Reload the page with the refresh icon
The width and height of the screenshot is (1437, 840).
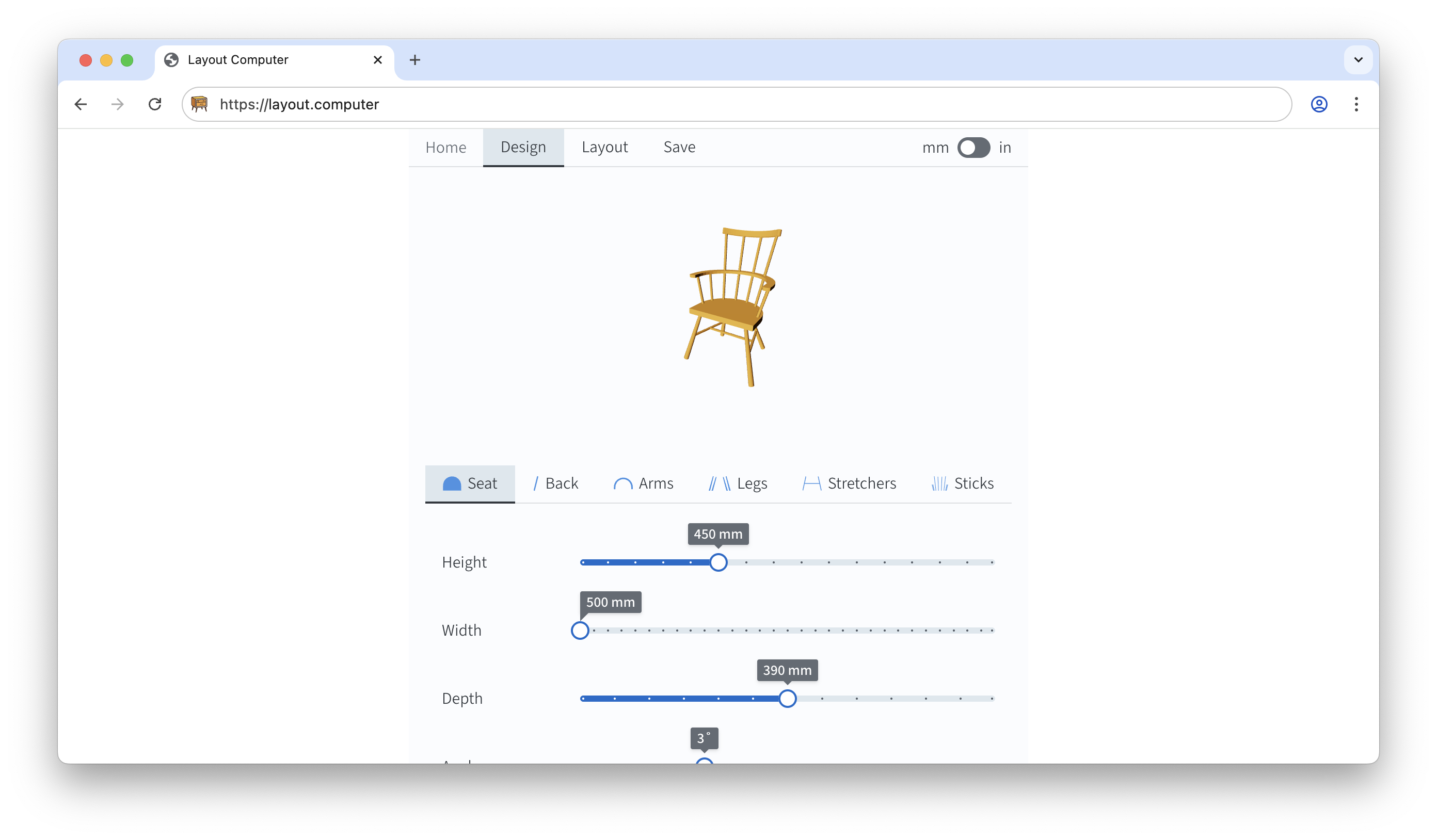(154, 104)
